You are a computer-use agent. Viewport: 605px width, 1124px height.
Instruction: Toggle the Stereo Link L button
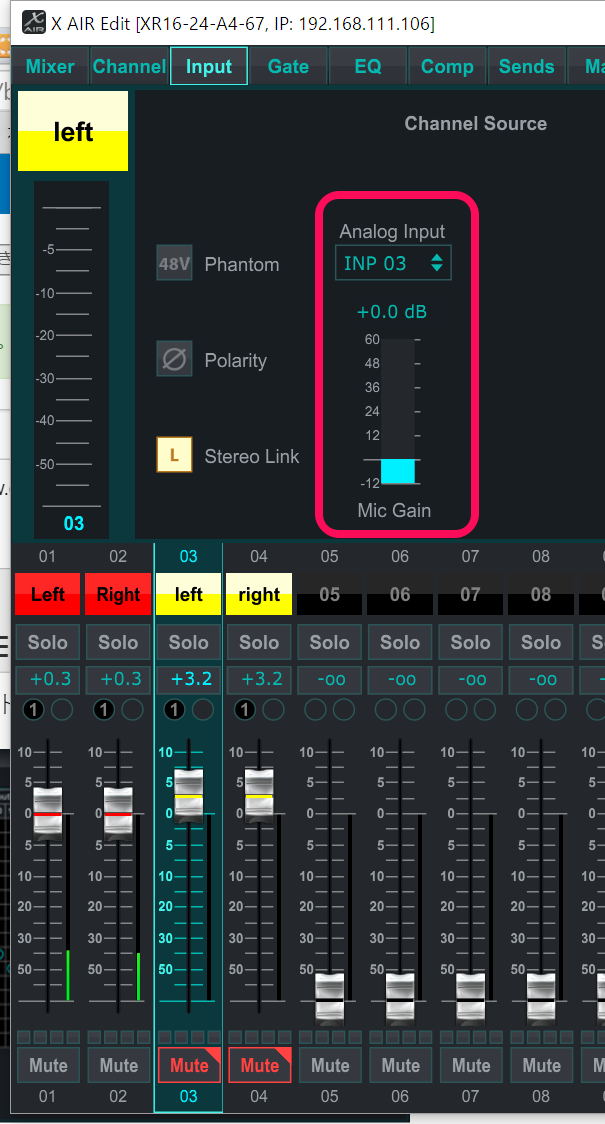174,455
